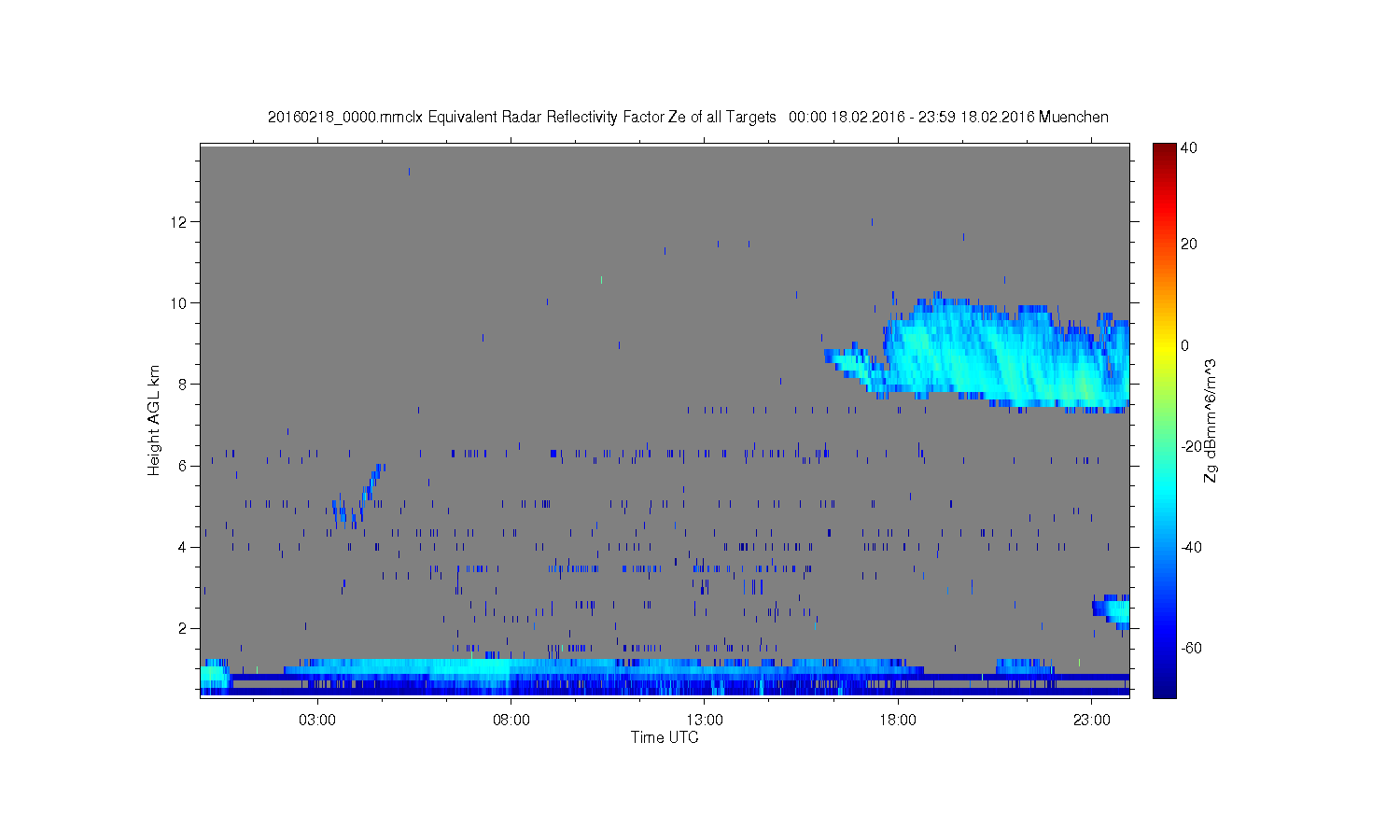Screen dimensions: 1400x840
Task: Click the '03:00' time tick label
Action: coord(317,721)
